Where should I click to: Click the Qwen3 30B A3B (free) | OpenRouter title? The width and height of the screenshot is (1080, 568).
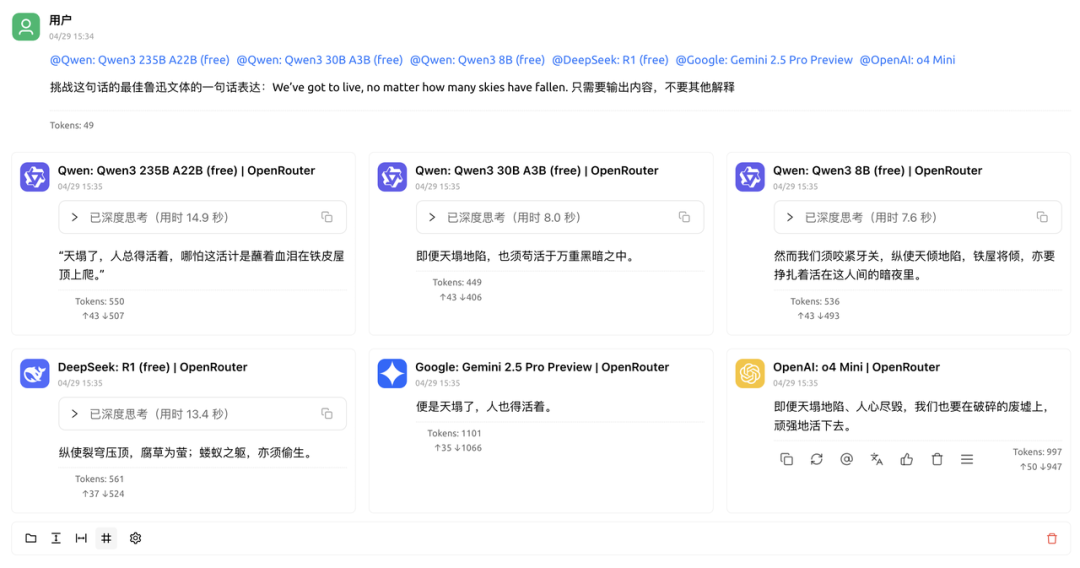(x=537, y=171)
